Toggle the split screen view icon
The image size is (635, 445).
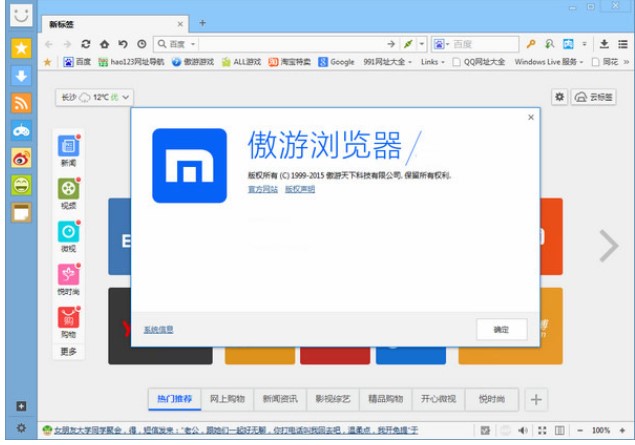point(560,430)
